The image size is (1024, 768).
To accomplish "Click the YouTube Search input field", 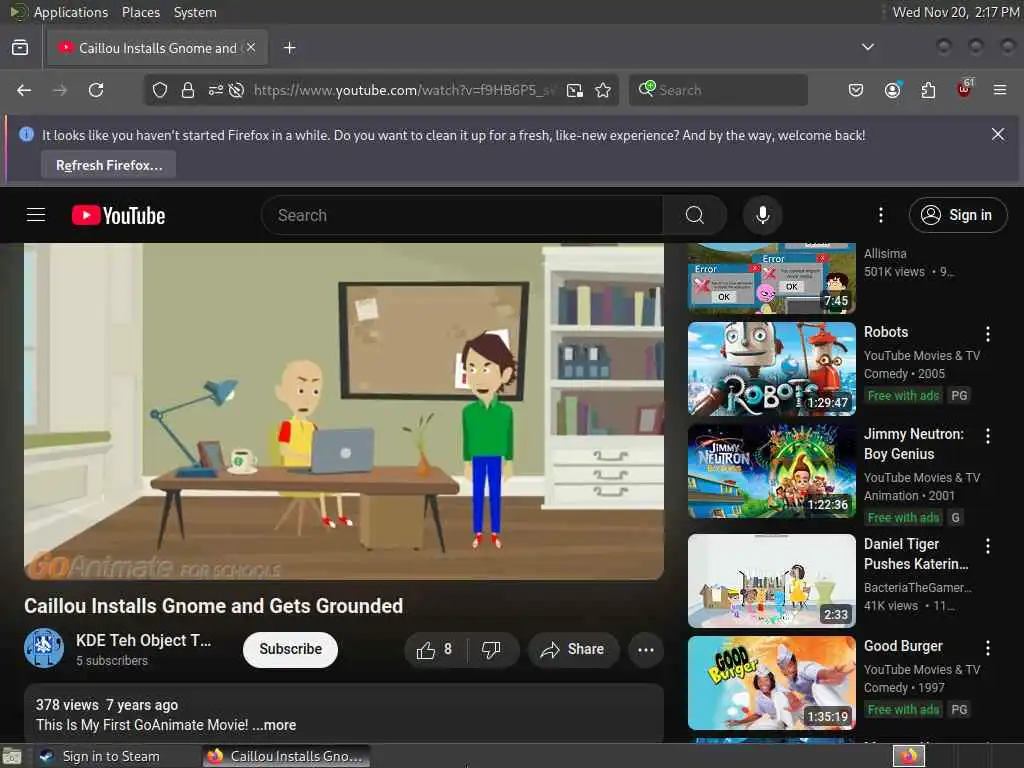I will click(x=462, y=215).
